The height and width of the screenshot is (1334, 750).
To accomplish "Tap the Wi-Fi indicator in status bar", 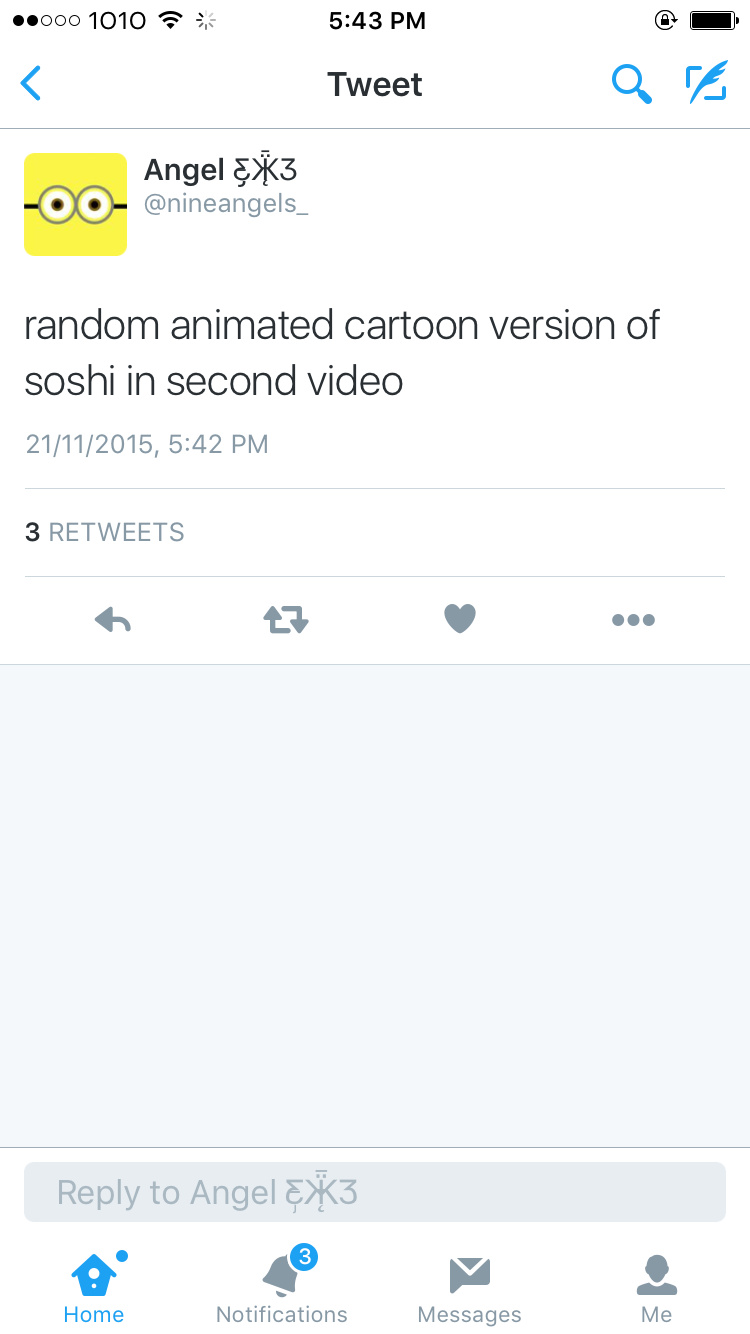I will click(x=171, y=20).
